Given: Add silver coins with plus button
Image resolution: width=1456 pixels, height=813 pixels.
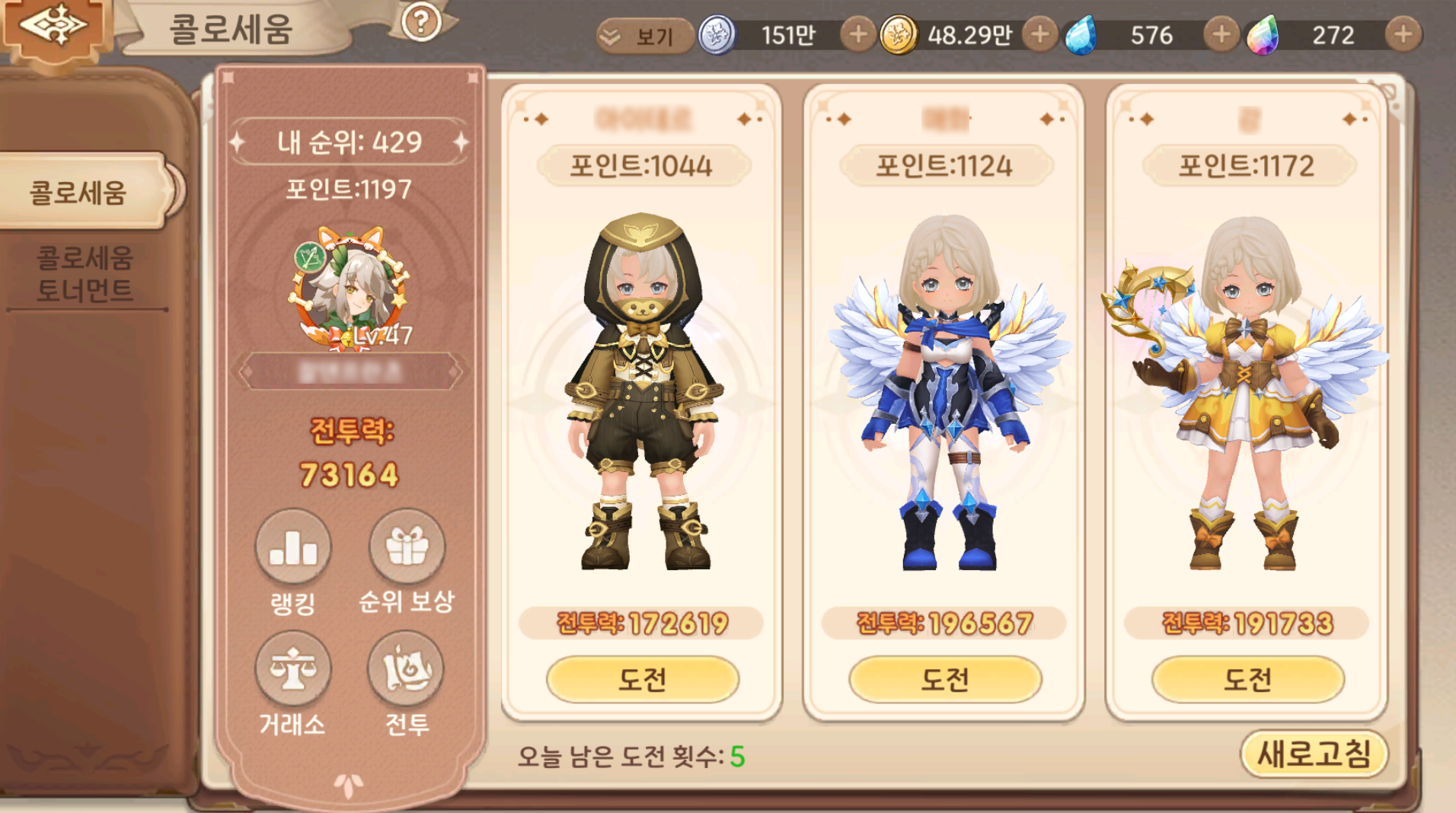Looking at the screenshot, I should point(857,34).
